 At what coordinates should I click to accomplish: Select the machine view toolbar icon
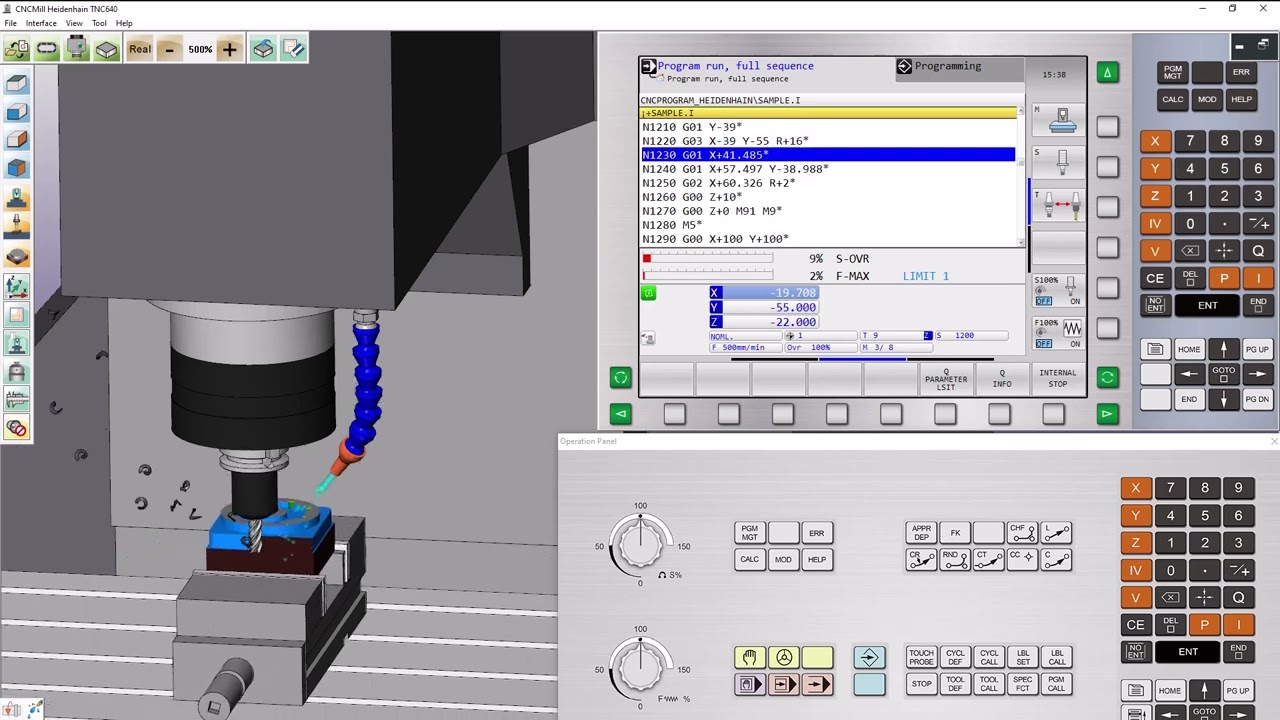77,49
